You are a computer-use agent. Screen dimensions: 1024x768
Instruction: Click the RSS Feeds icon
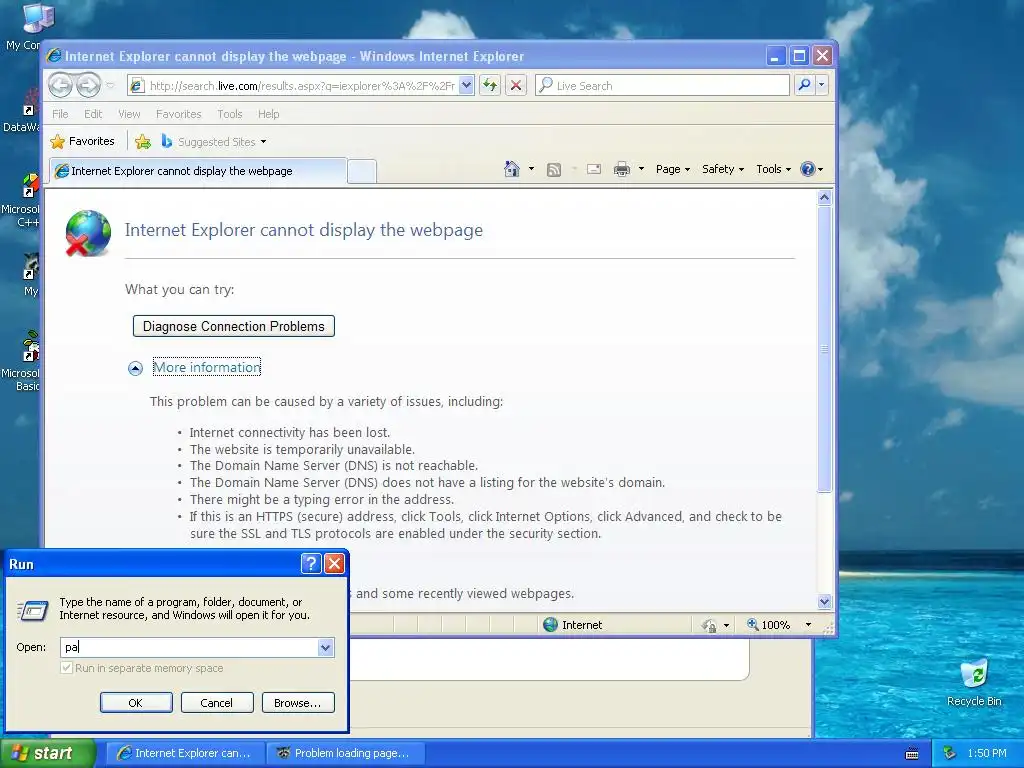click(554, 170)
